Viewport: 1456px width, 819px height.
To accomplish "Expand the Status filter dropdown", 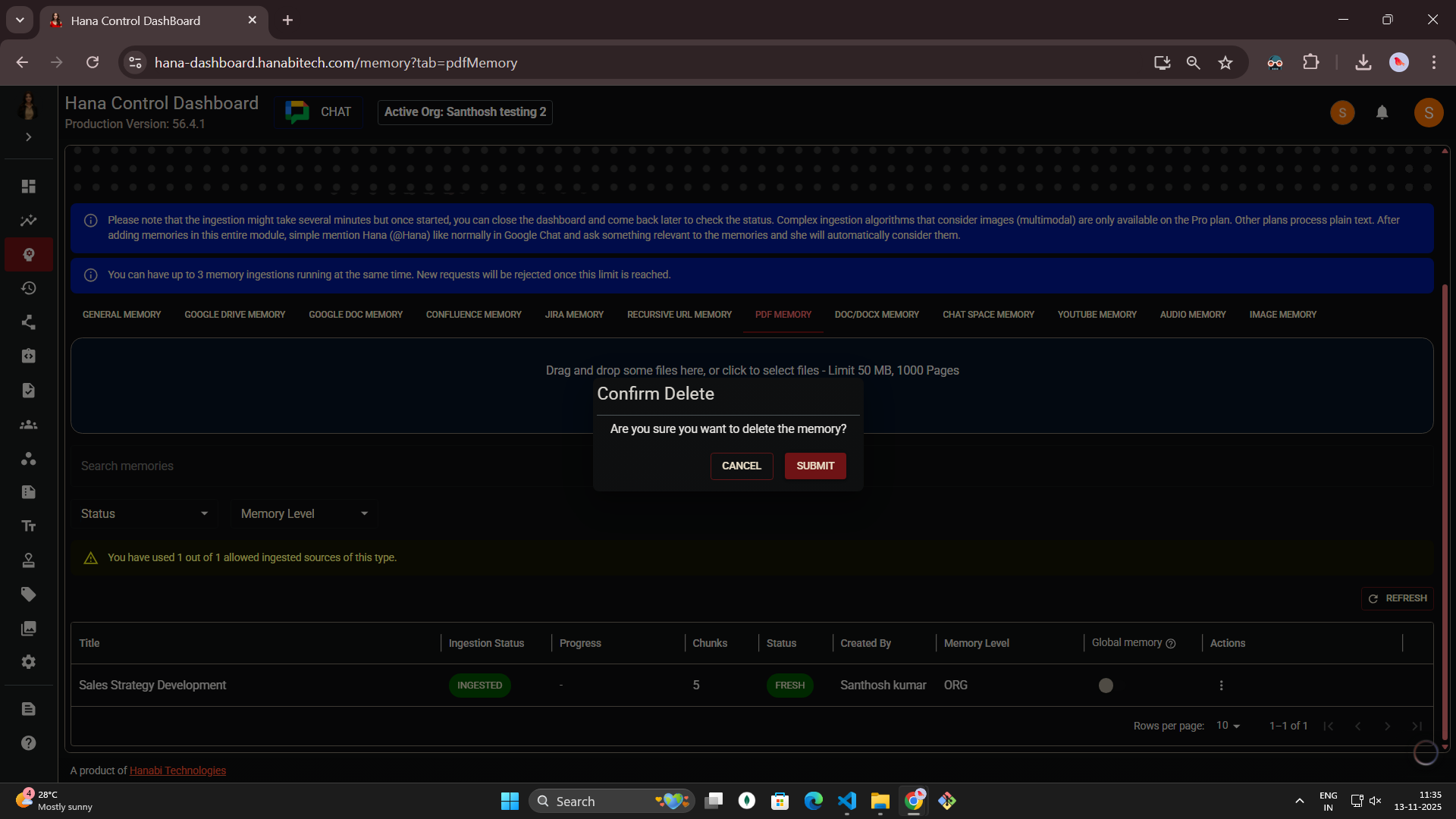I will point(144,513).
